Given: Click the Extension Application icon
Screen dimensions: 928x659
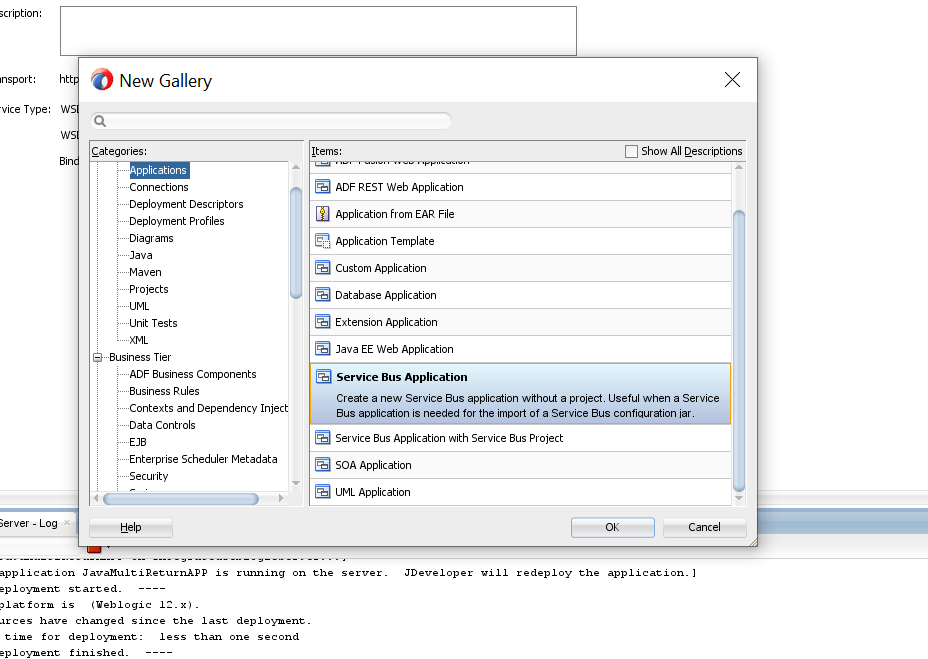Looking at the screenshot, I should [323, 322].
